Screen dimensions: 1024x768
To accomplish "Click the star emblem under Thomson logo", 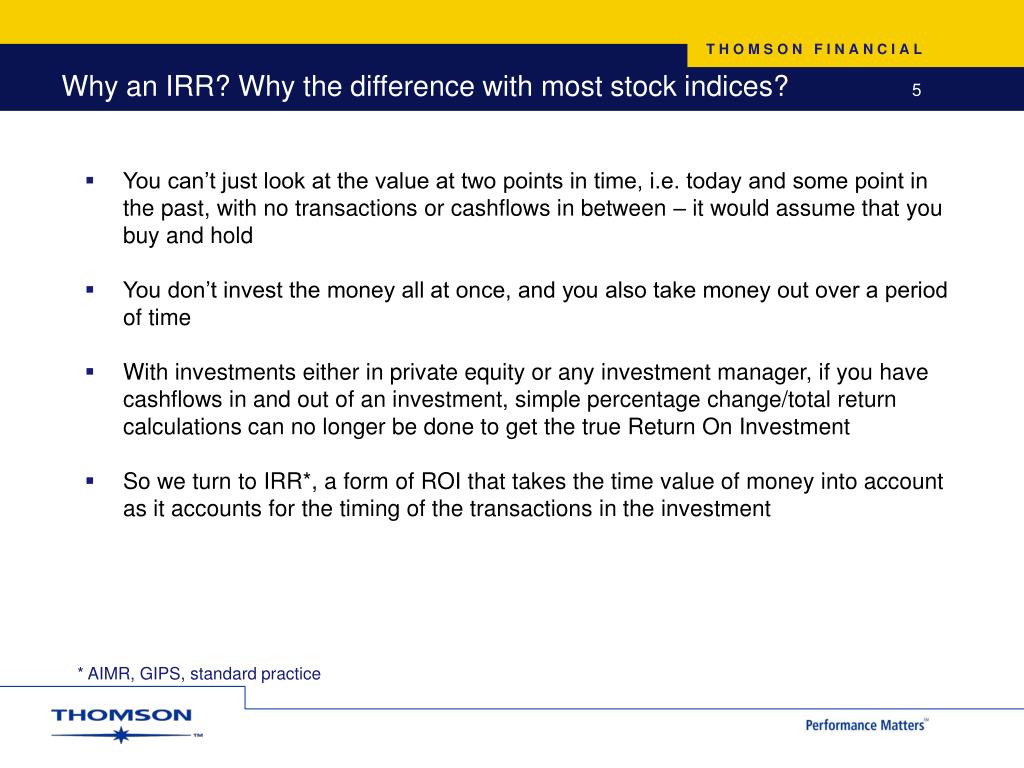I will (121, 736).
